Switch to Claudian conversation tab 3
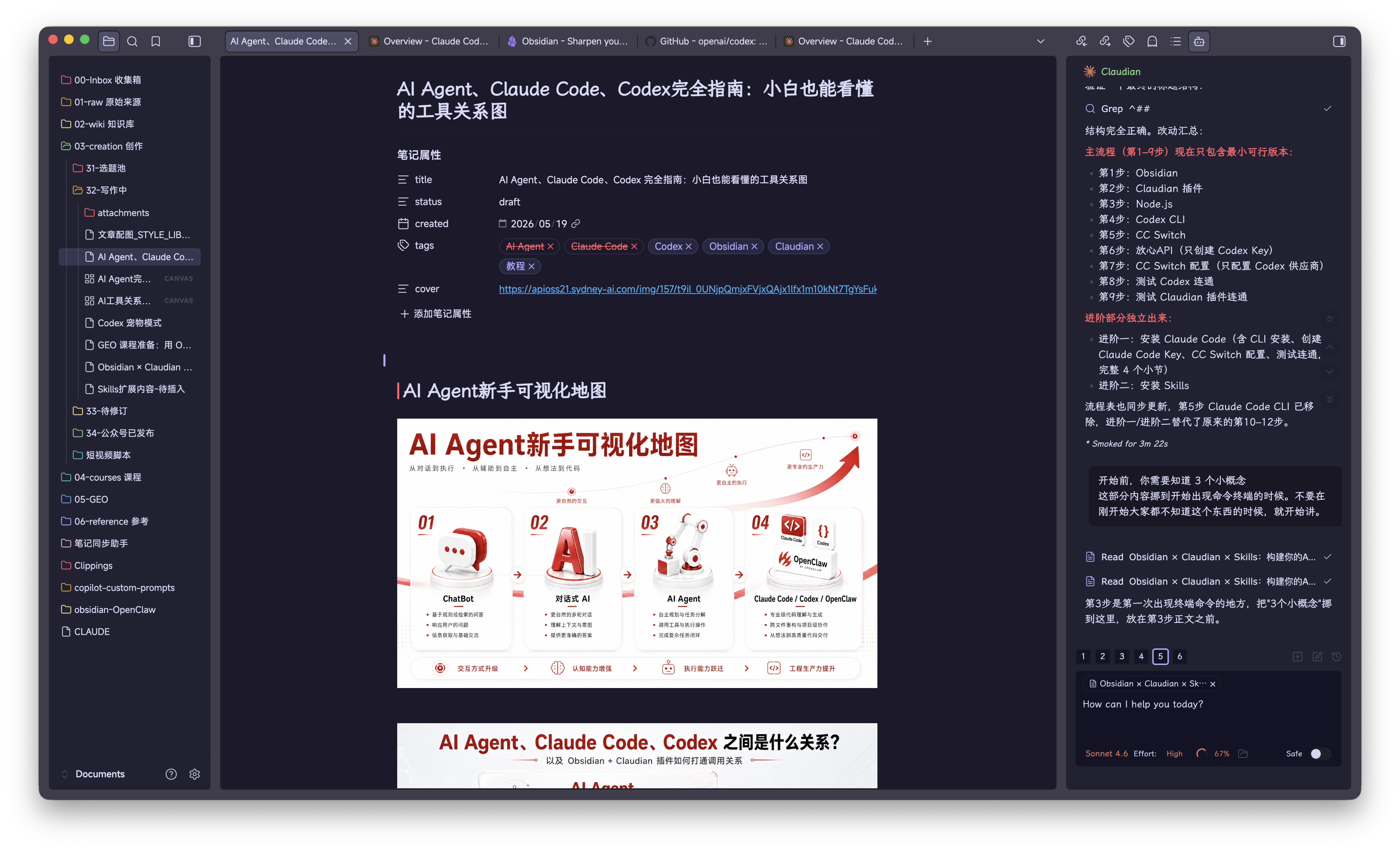 pyautogui.click(x=1122, y=656)
